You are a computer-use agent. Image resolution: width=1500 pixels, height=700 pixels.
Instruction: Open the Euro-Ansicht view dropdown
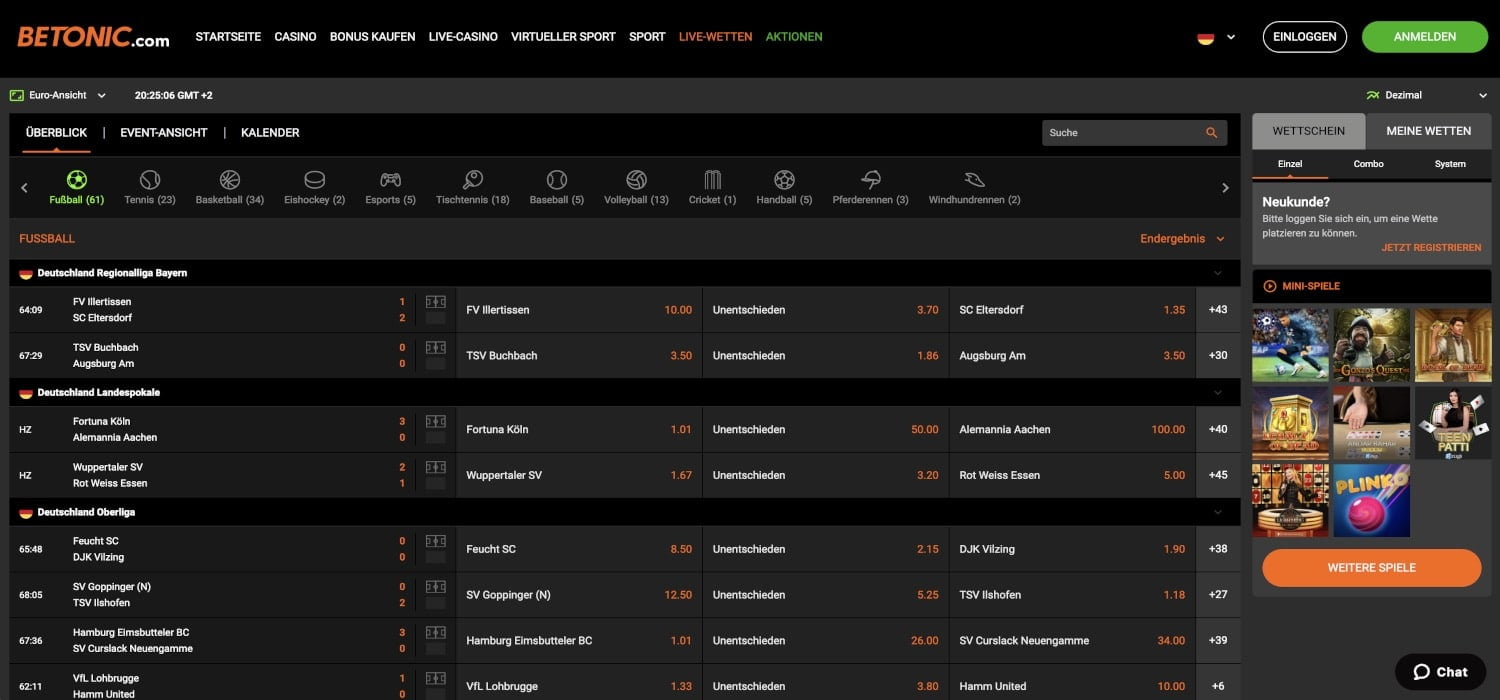(58, 95)
